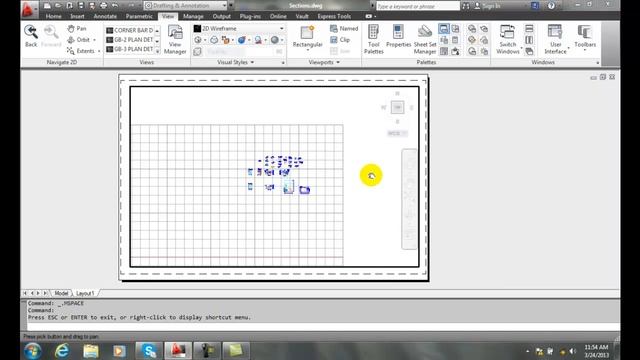
Task: Open the Orbit tool dropdown arrow
Action: [x=95, y=40]
